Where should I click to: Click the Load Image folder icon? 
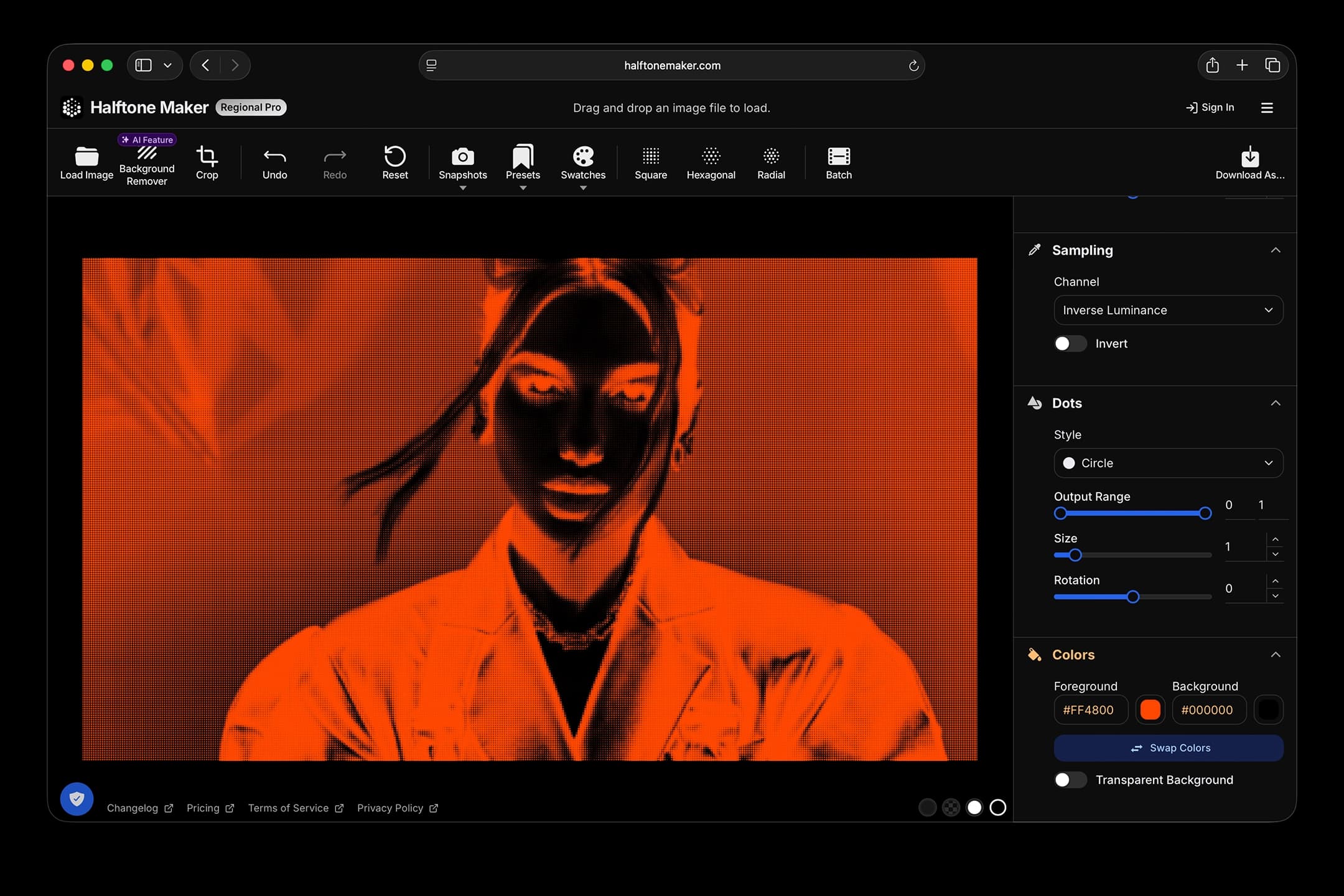point(86,156)
